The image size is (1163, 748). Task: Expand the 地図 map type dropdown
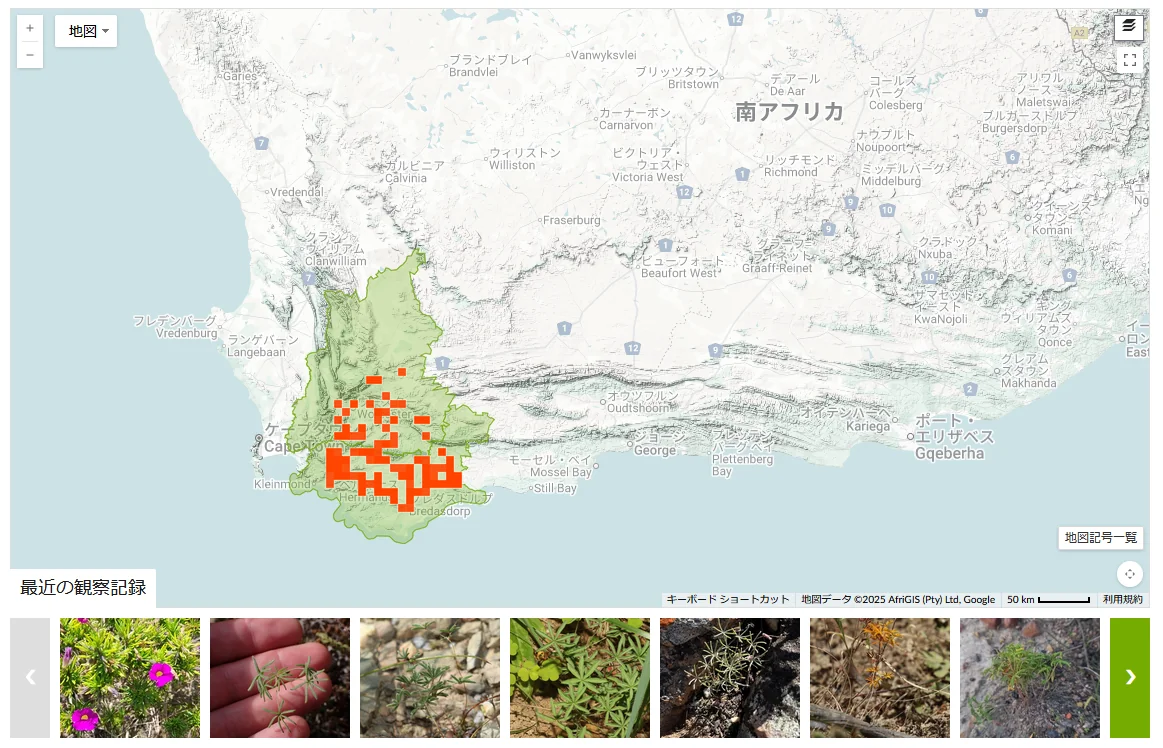87,31
